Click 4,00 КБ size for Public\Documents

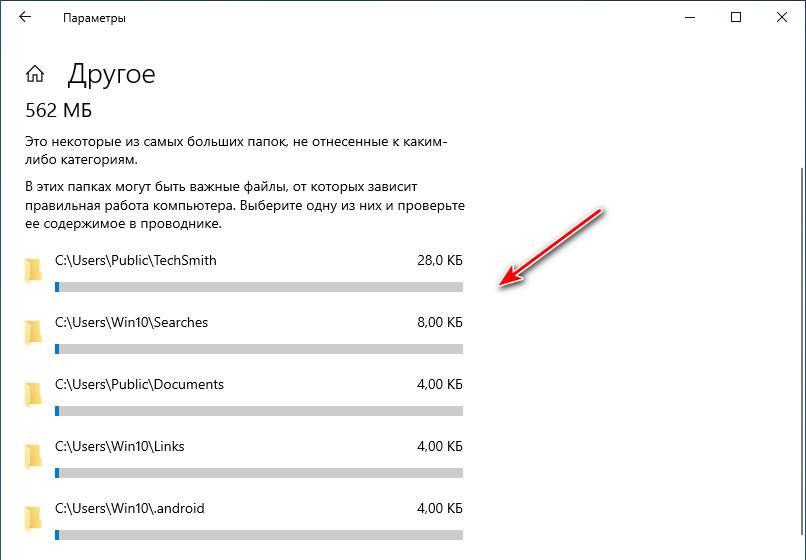[440, 385]
